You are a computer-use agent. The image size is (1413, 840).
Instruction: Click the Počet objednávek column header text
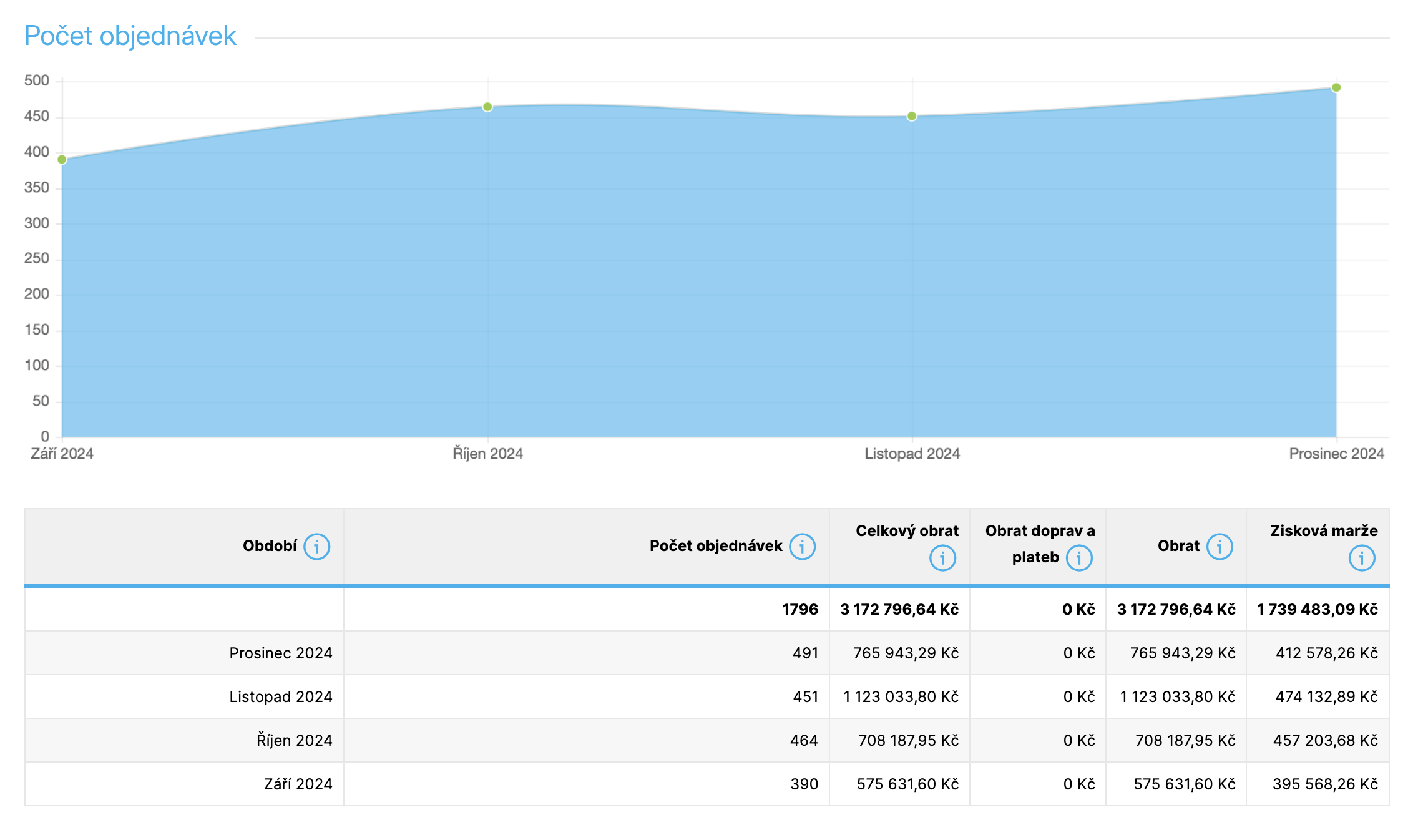pyautogui.click(x=715, y=546)
